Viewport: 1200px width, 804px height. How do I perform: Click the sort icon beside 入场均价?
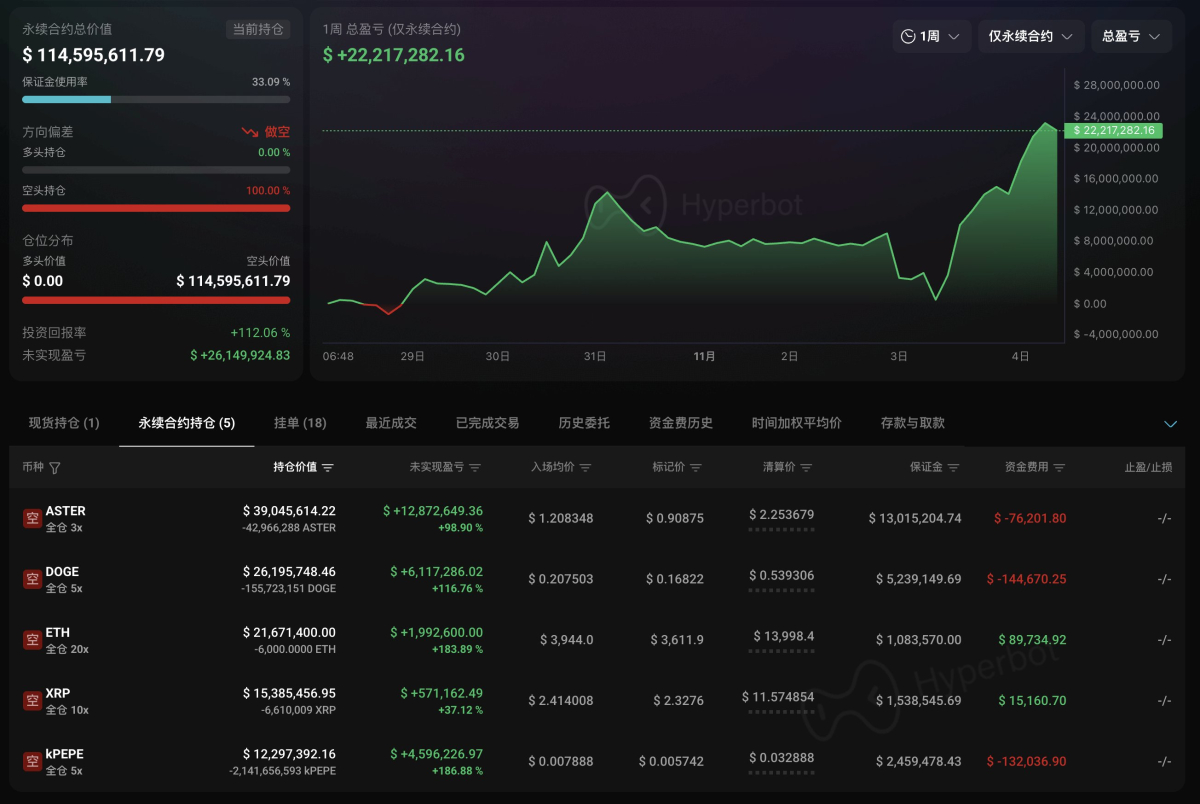[x=585, y=468]
